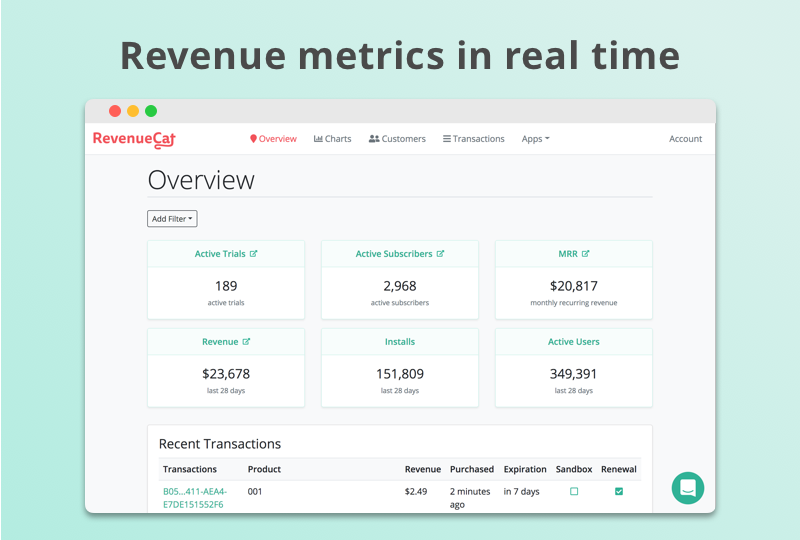The image size is (800, 540).
Task: Click the Transactions column header
Action: (x=190, y=469)
